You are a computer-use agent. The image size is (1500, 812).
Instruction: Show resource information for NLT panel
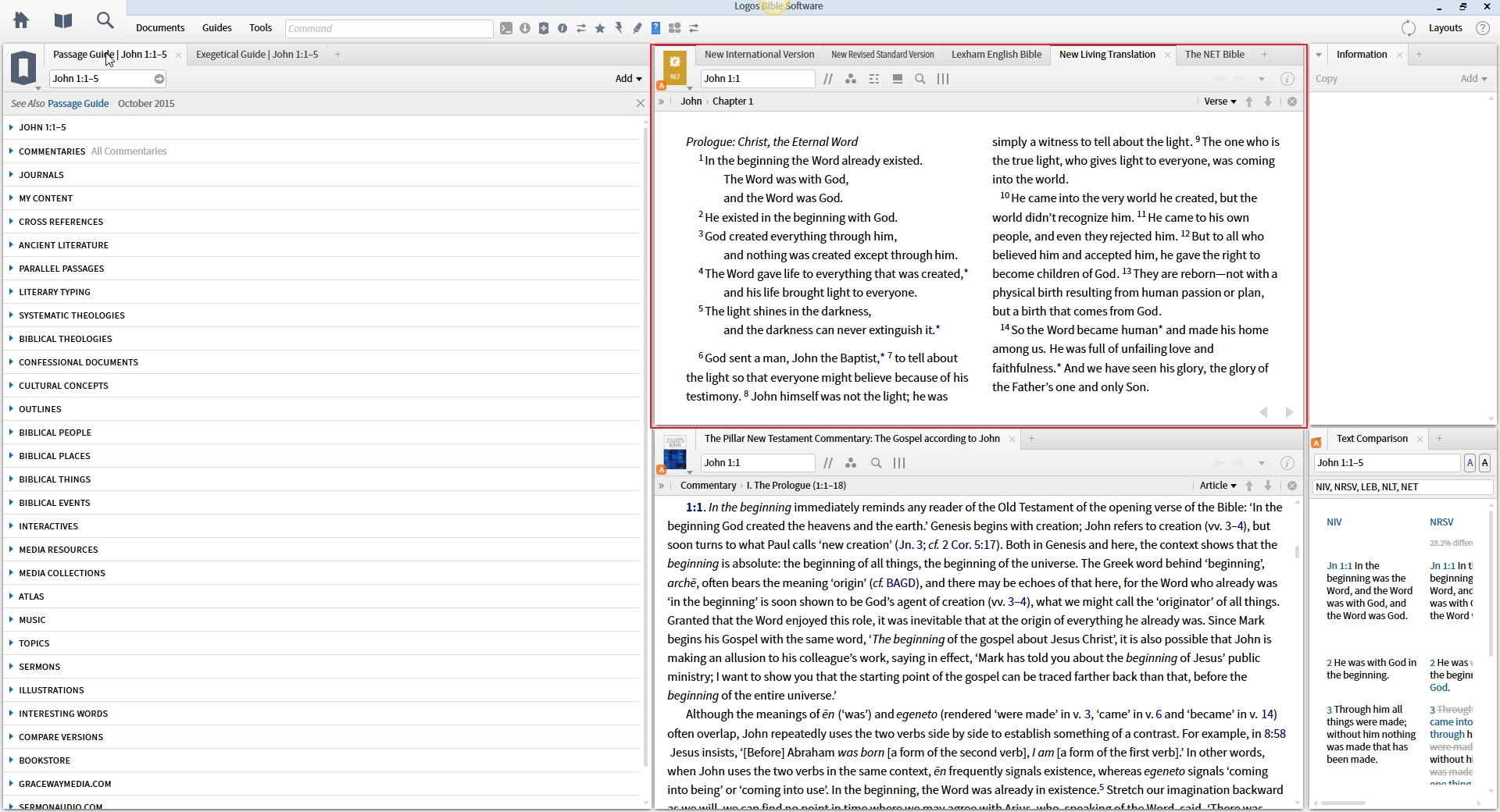click(1287, 79)
